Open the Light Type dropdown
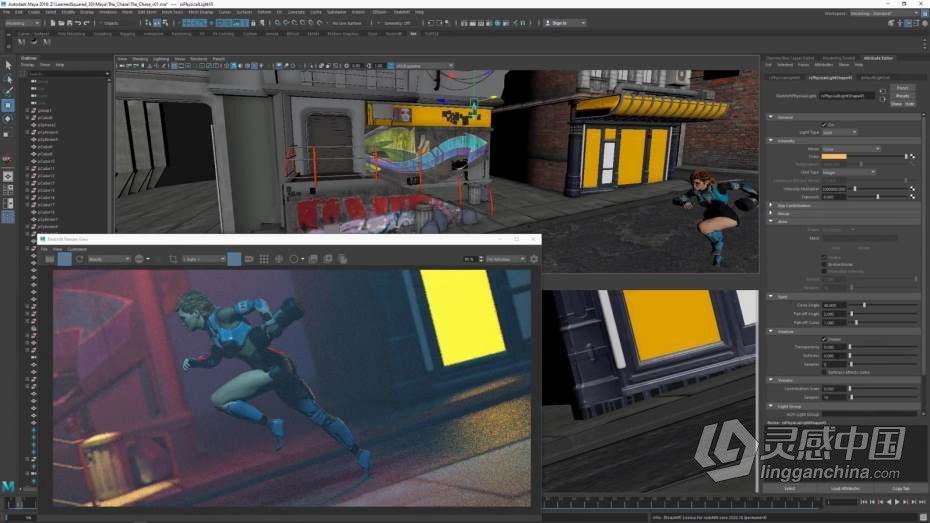The width and height of the screenshot is (930, 523). click(x=839, y=132)
